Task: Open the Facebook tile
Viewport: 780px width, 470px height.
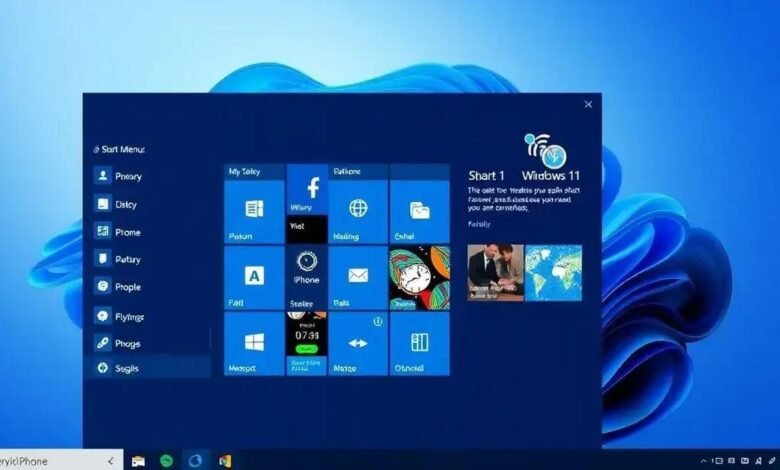Action: point(307,189)
